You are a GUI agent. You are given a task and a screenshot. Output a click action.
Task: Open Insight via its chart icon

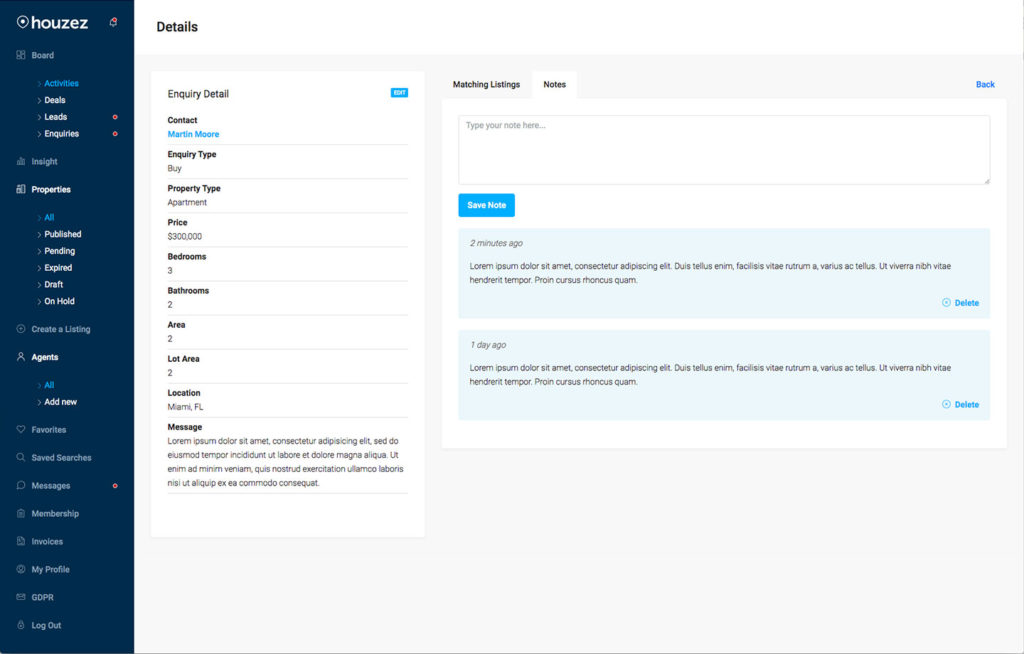(21, 161)
